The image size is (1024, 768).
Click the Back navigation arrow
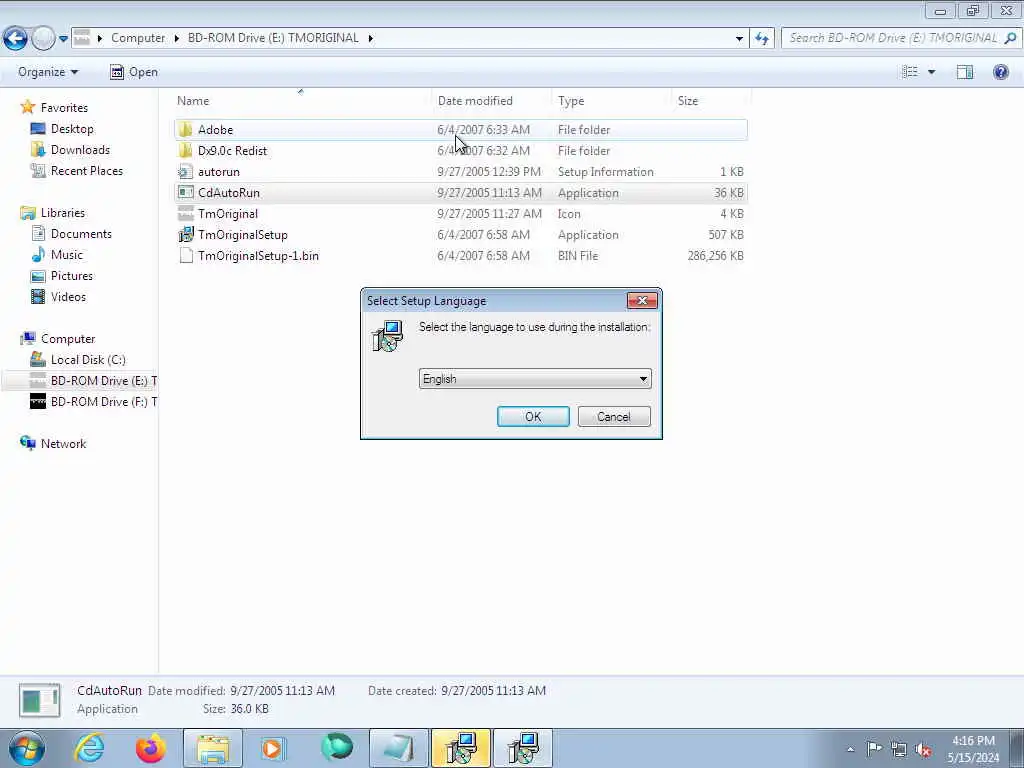tap(16, 38)
